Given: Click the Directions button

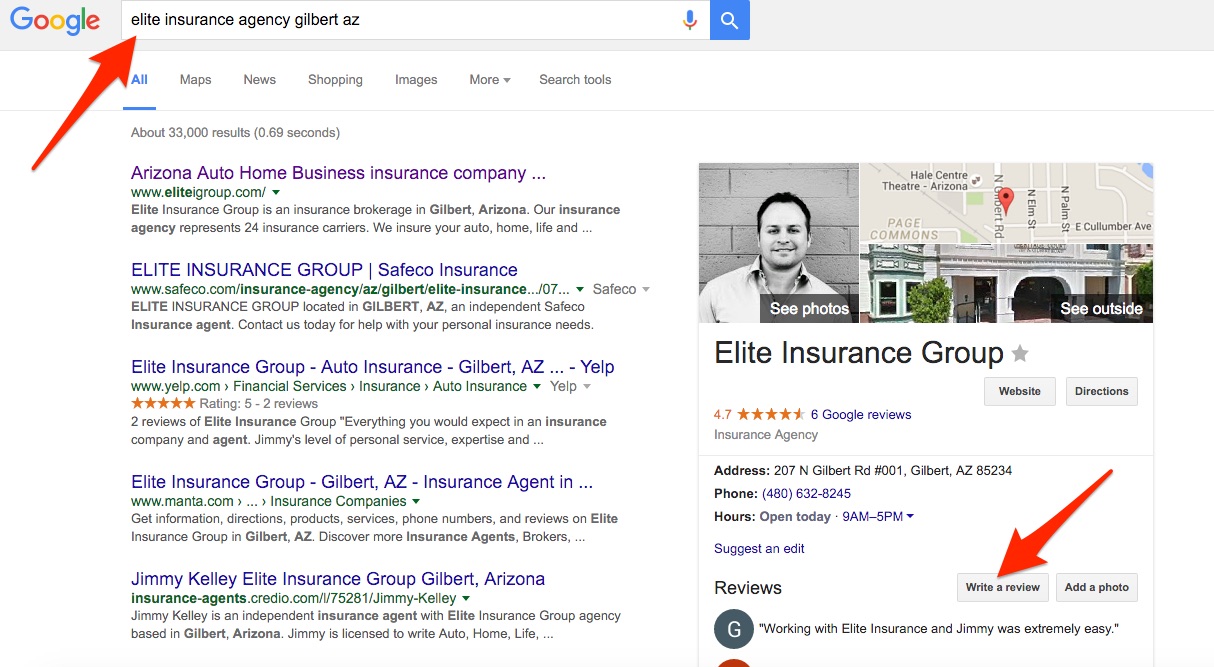Looking at the screenshot, I should tap(1101, 391).
